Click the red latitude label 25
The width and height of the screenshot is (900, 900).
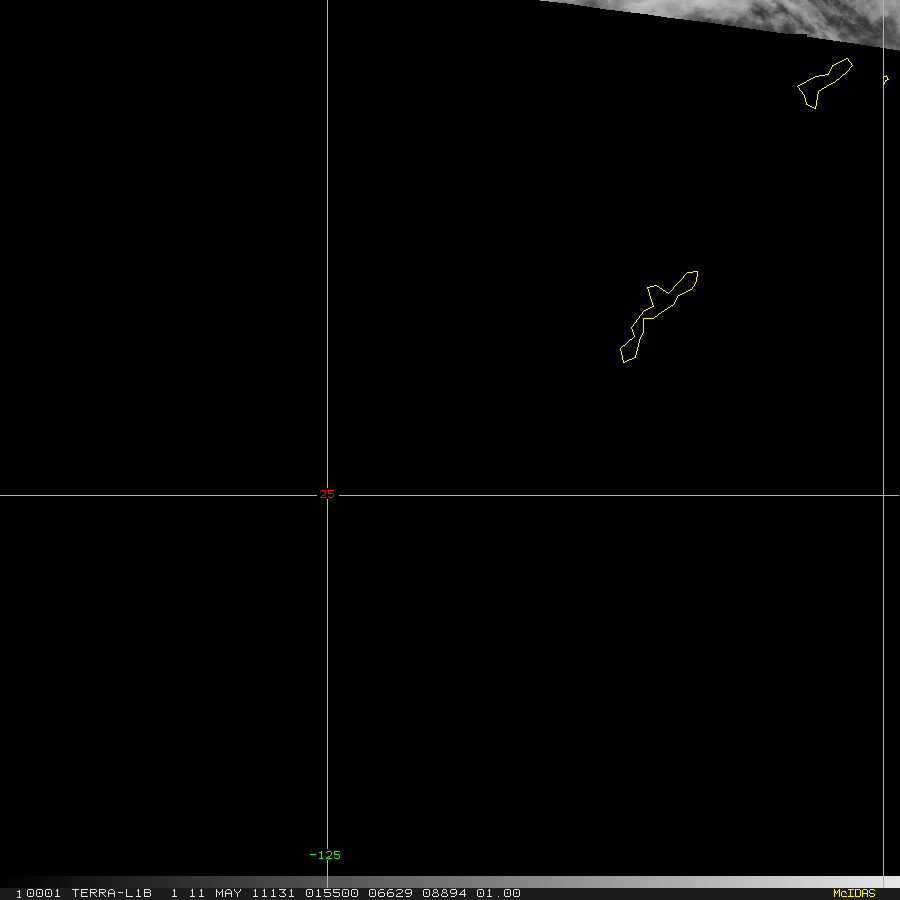pos(327,494)
